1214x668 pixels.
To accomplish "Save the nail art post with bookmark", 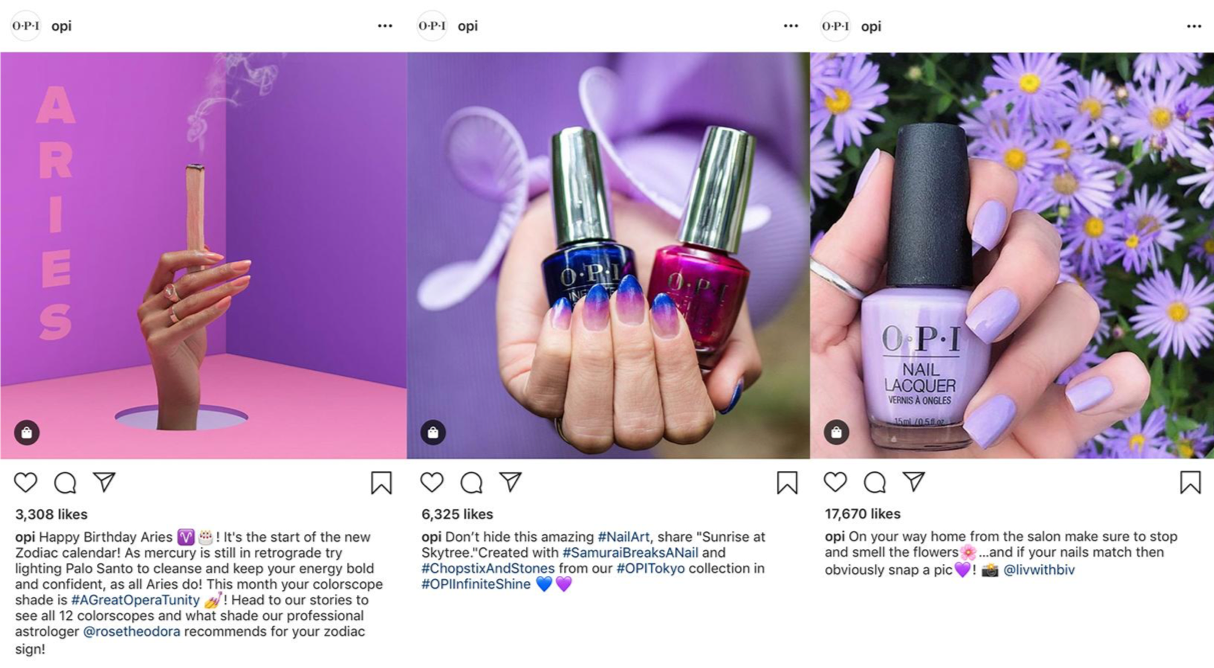I will pos(787,483).
